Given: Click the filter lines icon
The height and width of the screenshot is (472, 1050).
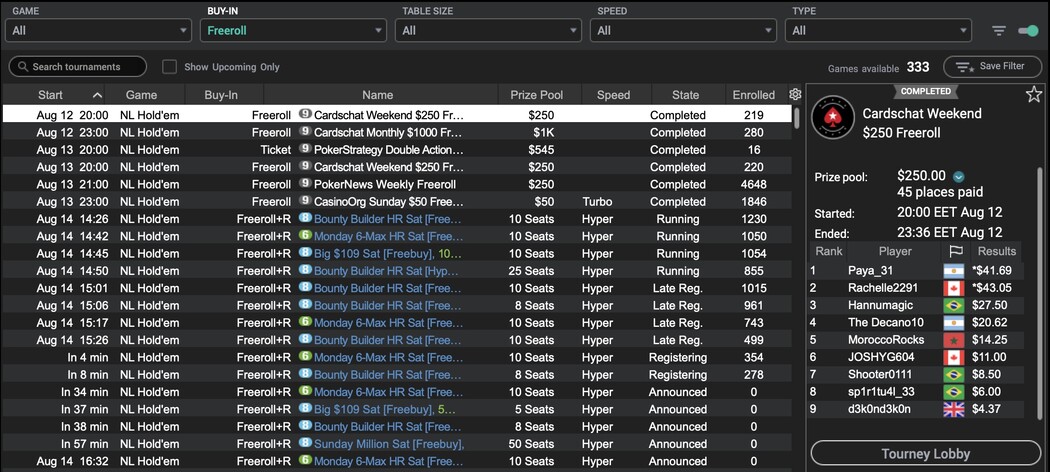Looking at the screenshot, I should tap(998, 31).
